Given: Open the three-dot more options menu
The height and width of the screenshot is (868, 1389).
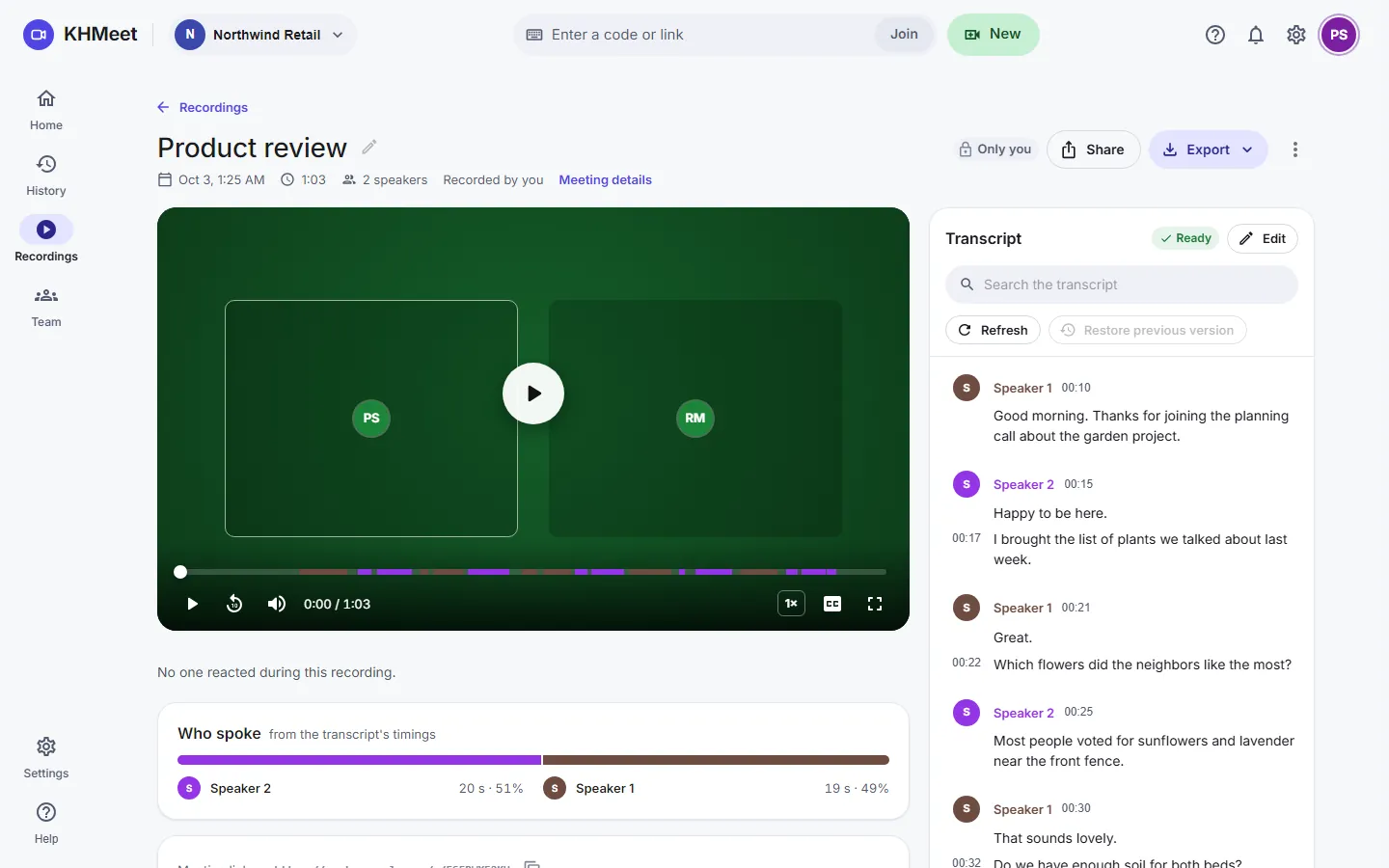Looking at the screenshot, I should tap(1295, 149).
